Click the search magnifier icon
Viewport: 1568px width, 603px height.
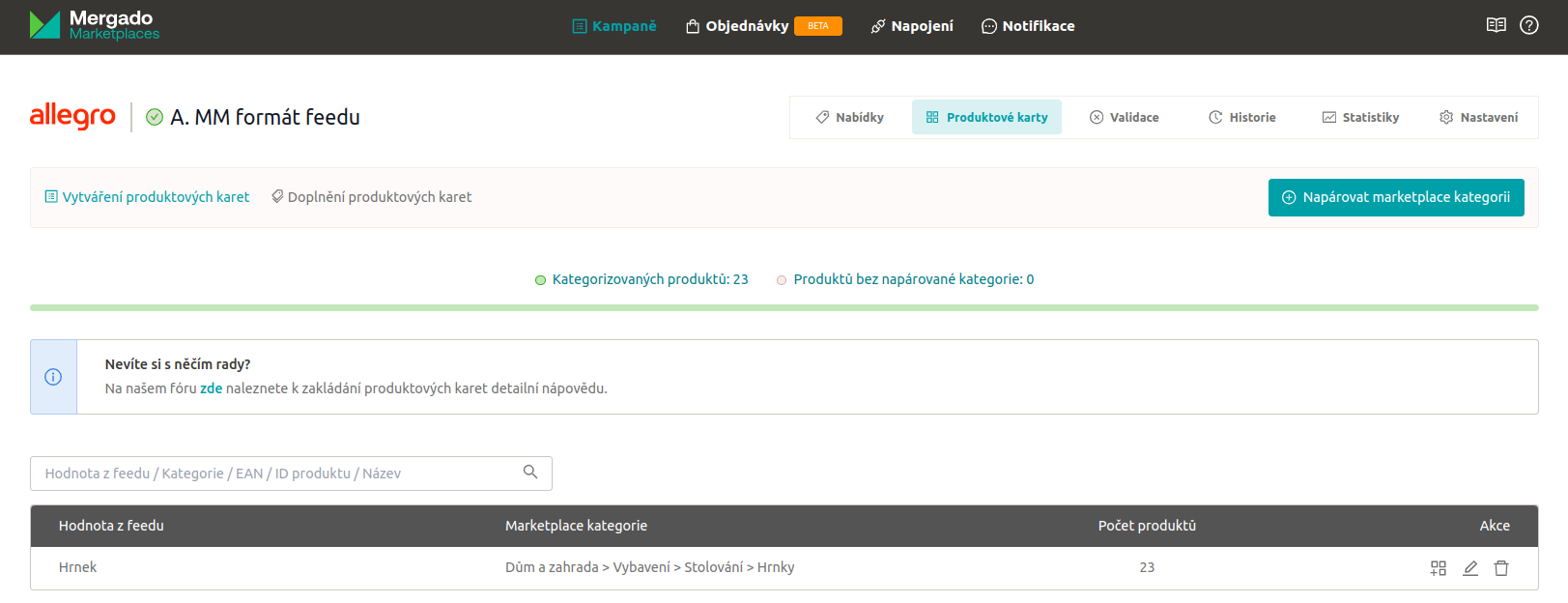529,472
